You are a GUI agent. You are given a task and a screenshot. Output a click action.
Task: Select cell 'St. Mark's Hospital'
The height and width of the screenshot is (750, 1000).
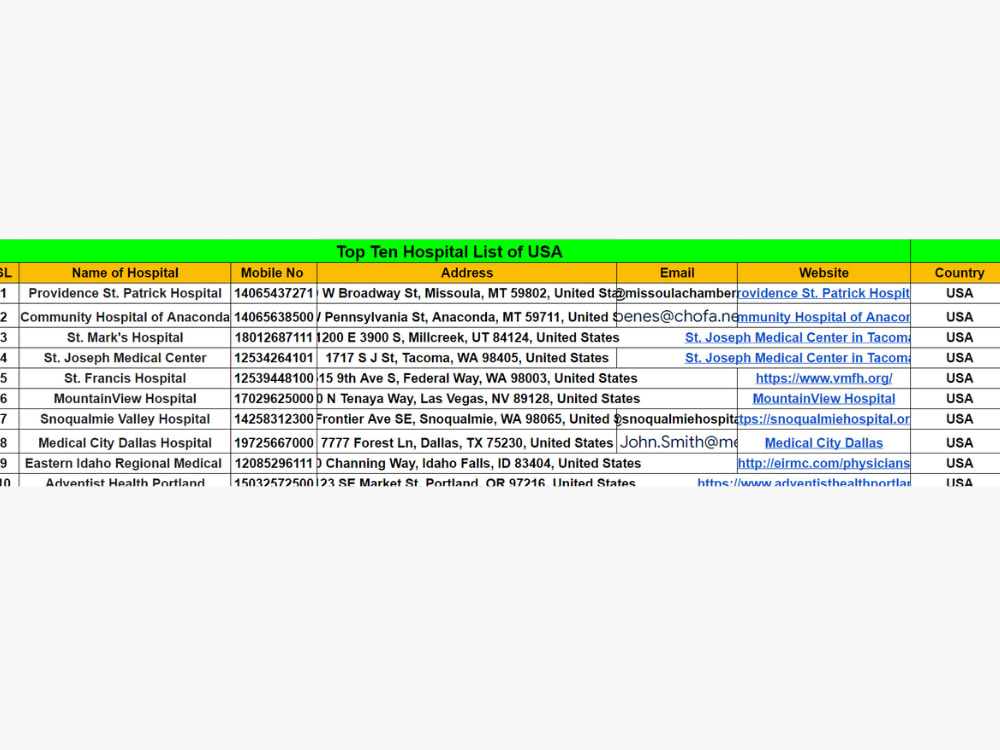point(125,337)
